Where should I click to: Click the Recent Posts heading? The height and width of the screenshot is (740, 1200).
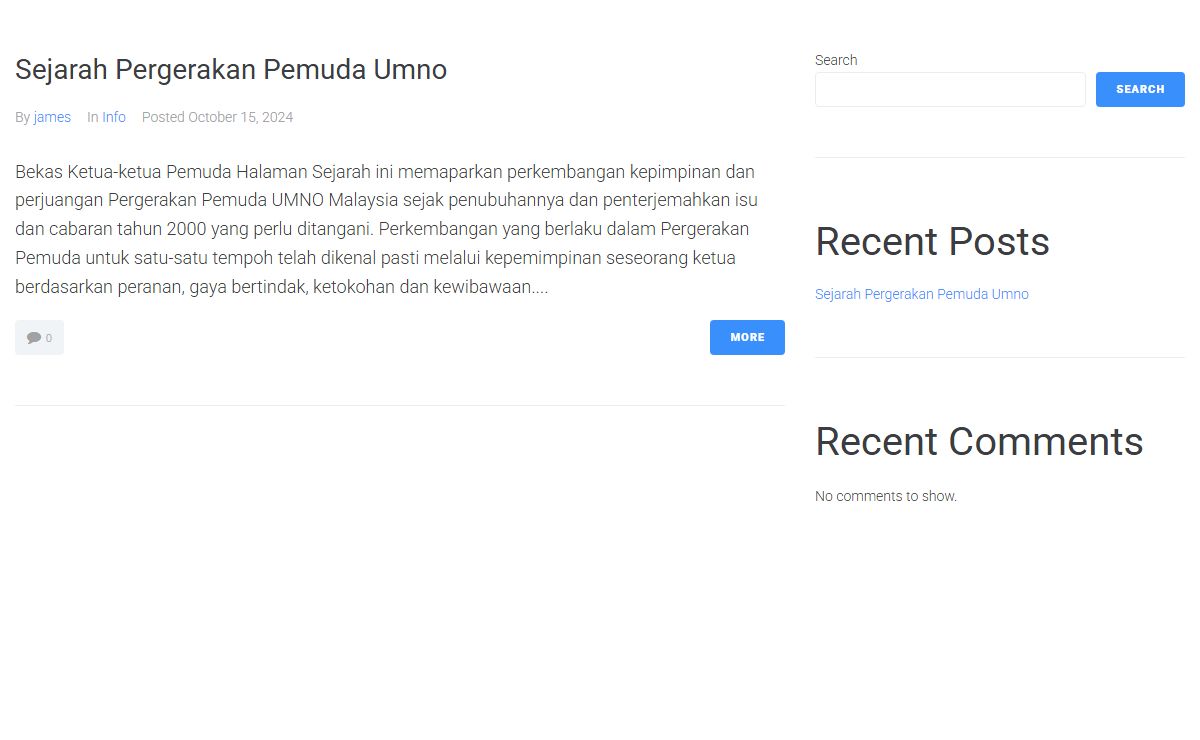point(932,242)
